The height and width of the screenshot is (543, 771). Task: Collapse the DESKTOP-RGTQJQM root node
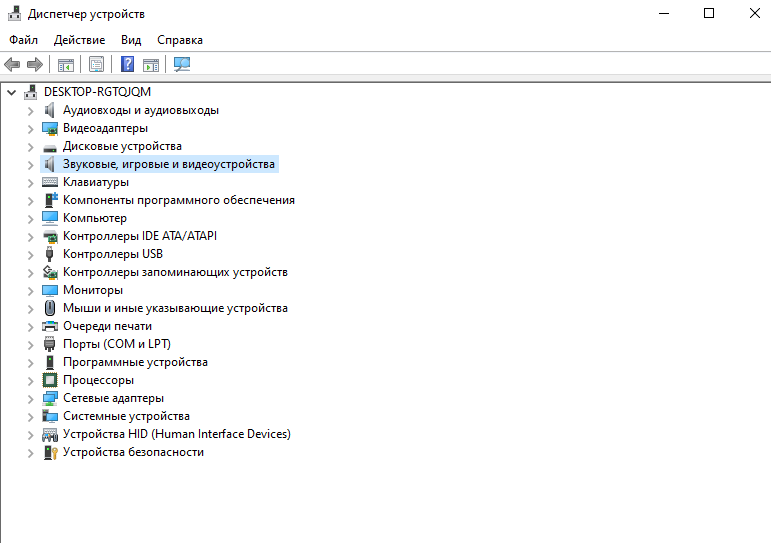tap(12, 92)
